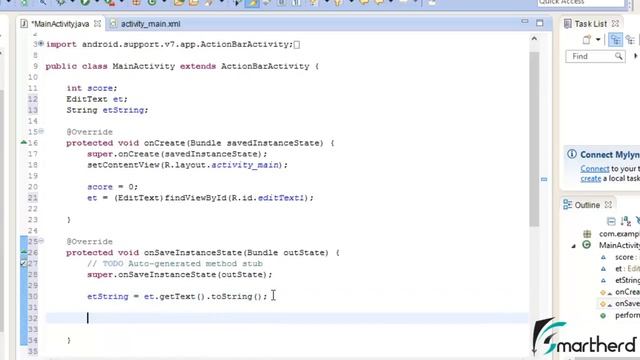Expand the folded import statements on line 3
Screen dimensions: 640x360
point(41,44)
